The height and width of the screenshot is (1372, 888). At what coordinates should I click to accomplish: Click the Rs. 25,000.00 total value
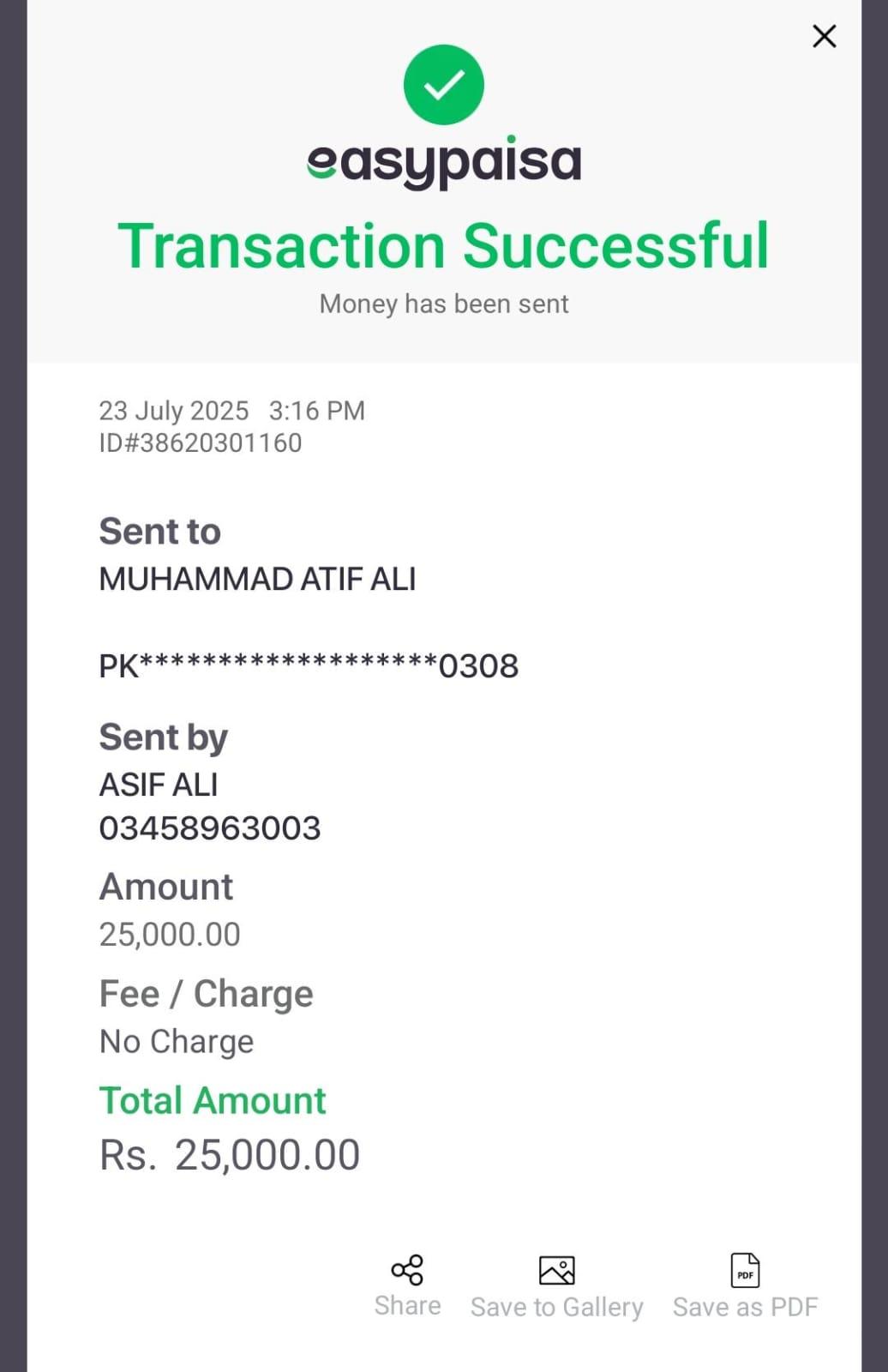coord(230,1155)
